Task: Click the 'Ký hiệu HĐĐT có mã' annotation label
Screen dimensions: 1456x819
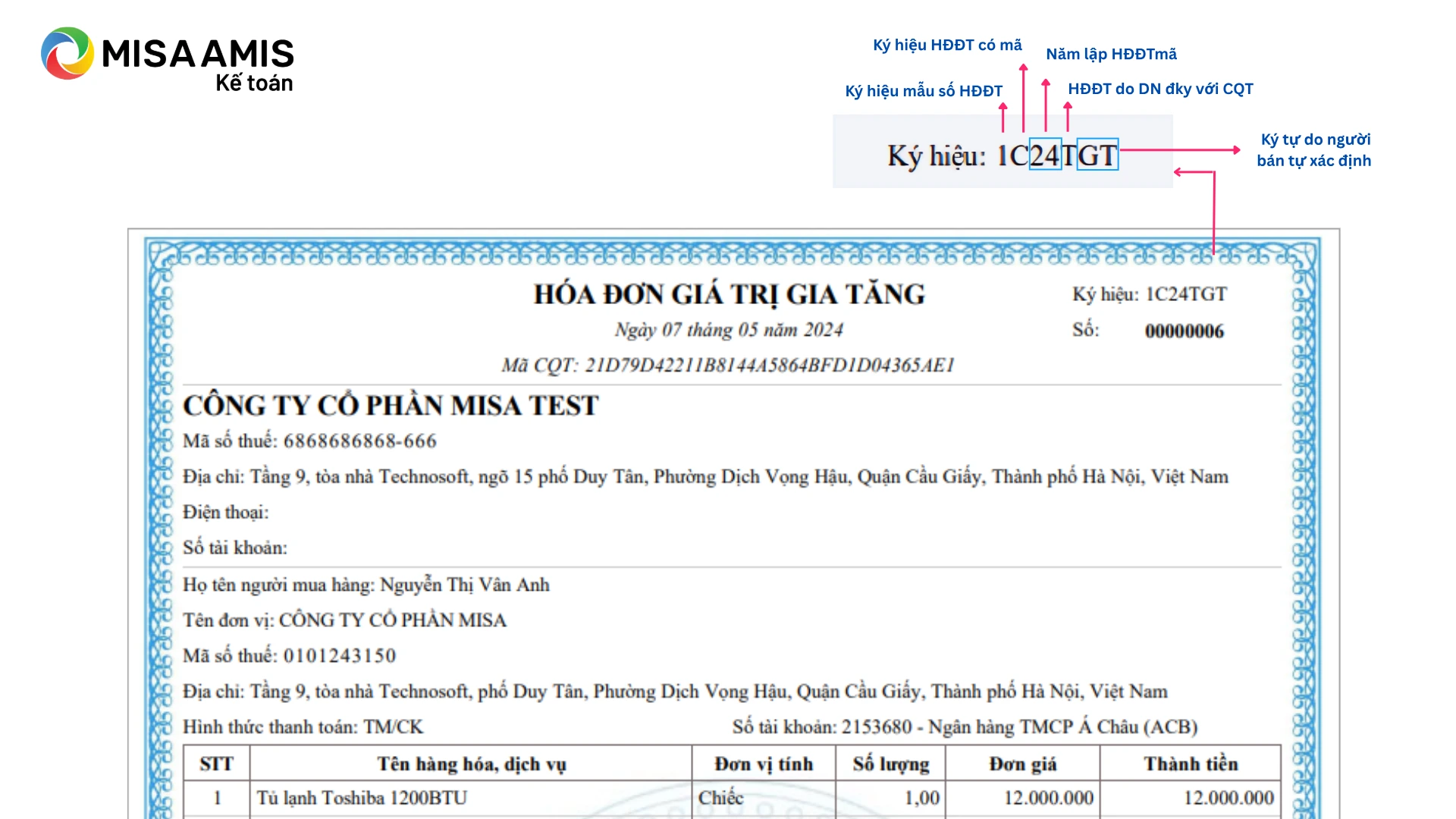Action: pyautogui.click(x=947, y=45)
